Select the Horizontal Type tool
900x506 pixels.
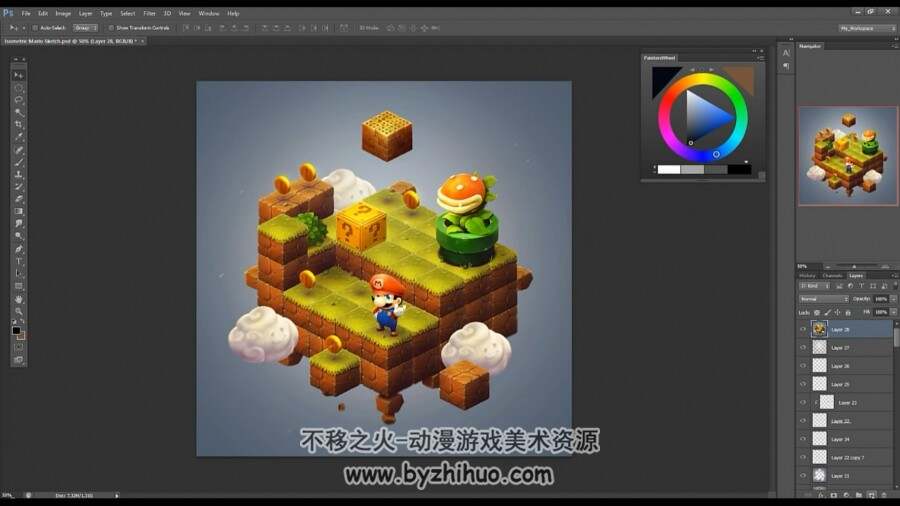click(x=18, y=262)
